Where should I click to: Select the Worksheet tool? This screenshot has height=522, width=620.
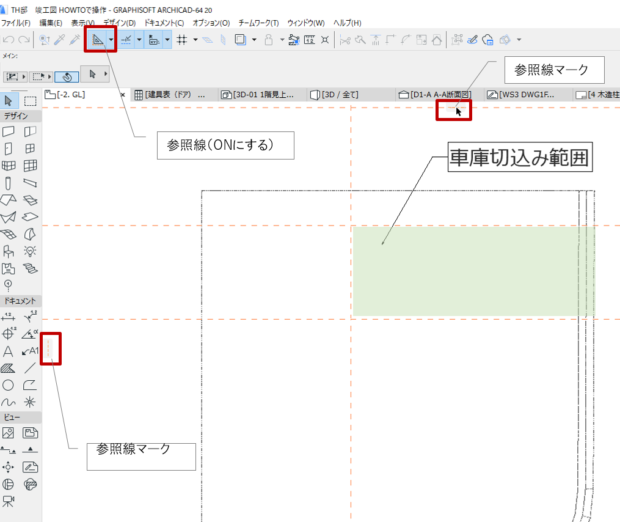30,467
